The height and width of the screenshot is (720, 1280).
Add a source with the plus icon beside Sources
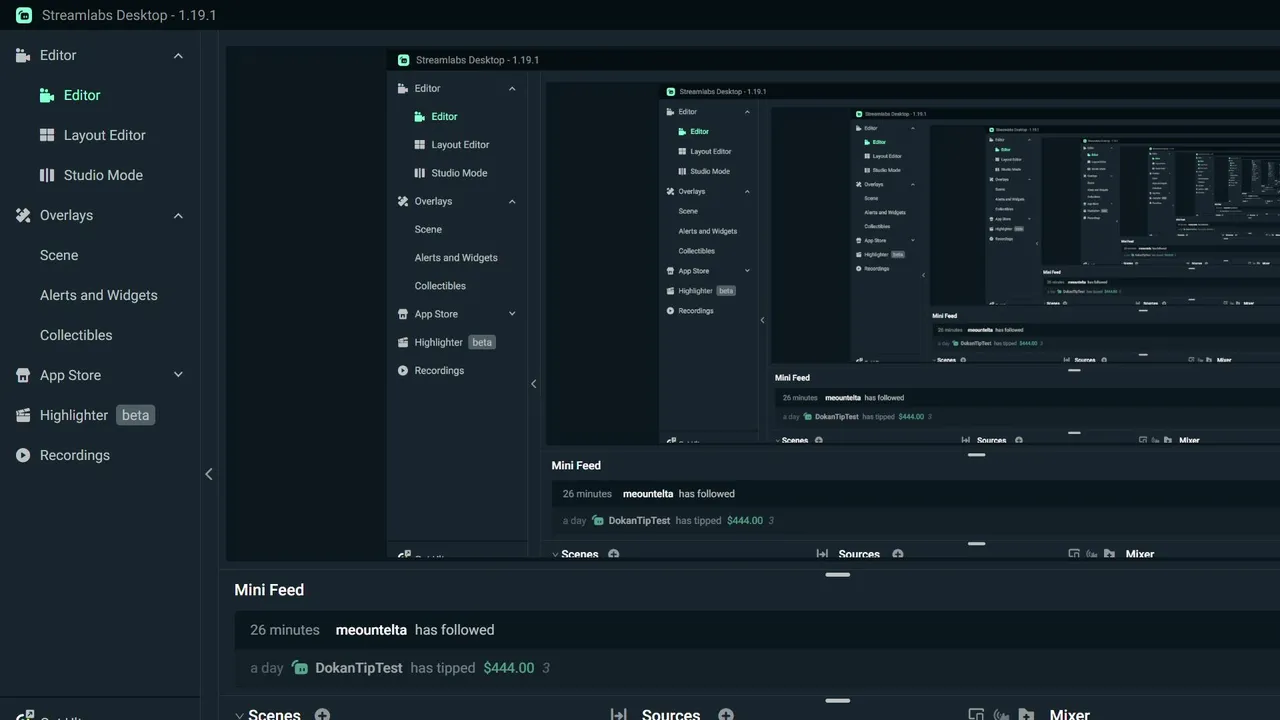(726, 715)
